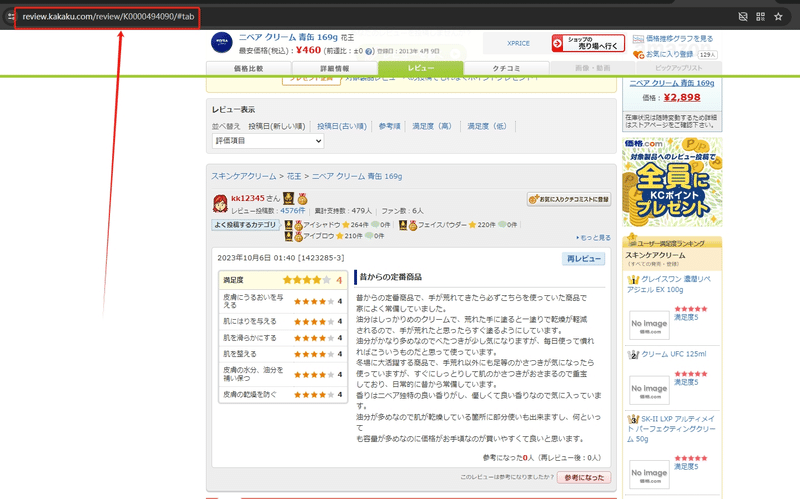Click the 再レビュー button
800x499 pixels.
coord(584,259)
